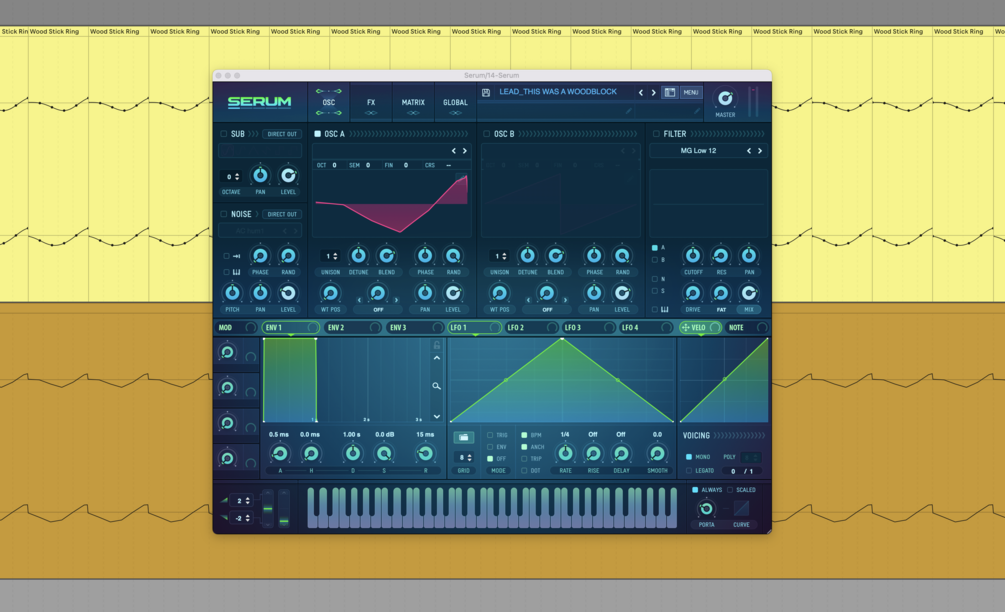Click the filter CUTOFF knob
Viewport: 1005px width, 612px height.
point(693,256)
